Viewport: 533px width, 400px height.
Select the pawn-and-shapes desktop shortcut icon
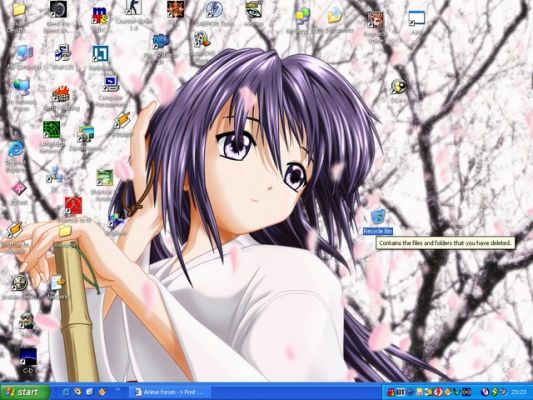click(202, 40)
